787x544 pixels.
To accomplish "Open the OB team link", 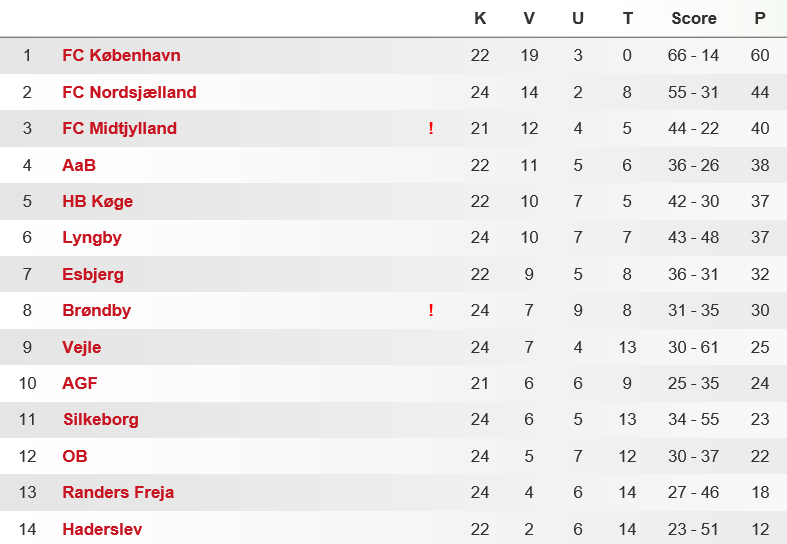I will click(75, 456).
